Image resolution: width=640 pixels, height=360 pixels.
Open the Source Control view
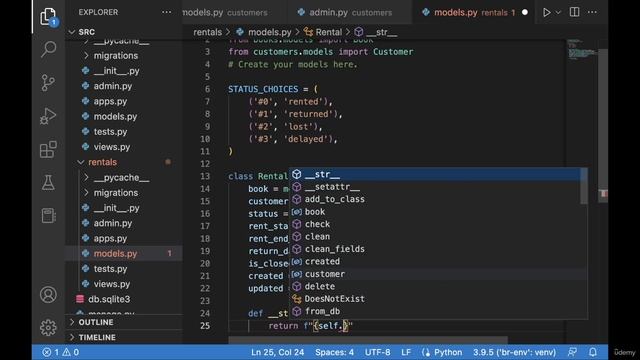point(48,82)
